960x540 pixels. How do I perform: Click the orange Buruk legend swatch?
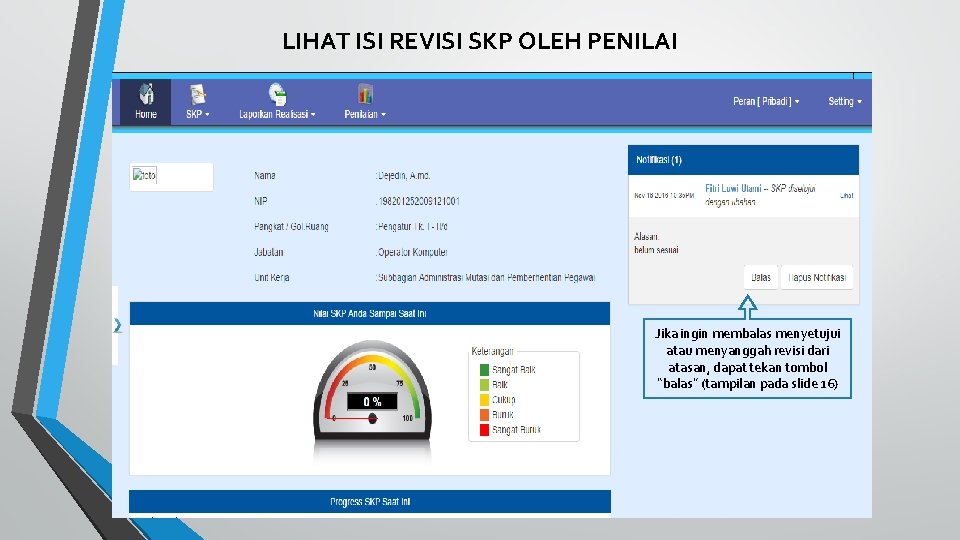coord(484,414)
